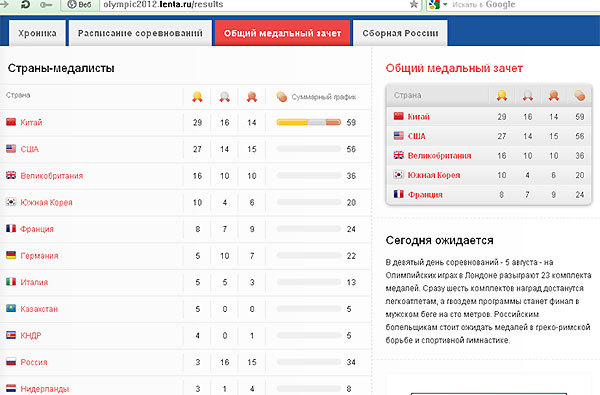Open the Расписание соревнований tab

140,33
